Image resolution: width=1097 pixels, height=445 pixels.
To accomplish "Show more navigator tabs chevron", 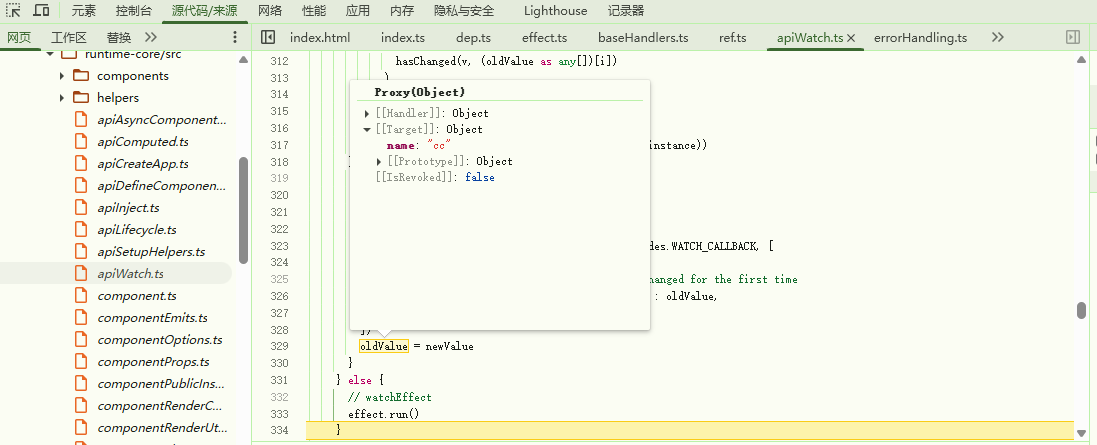I will (150, 37).
